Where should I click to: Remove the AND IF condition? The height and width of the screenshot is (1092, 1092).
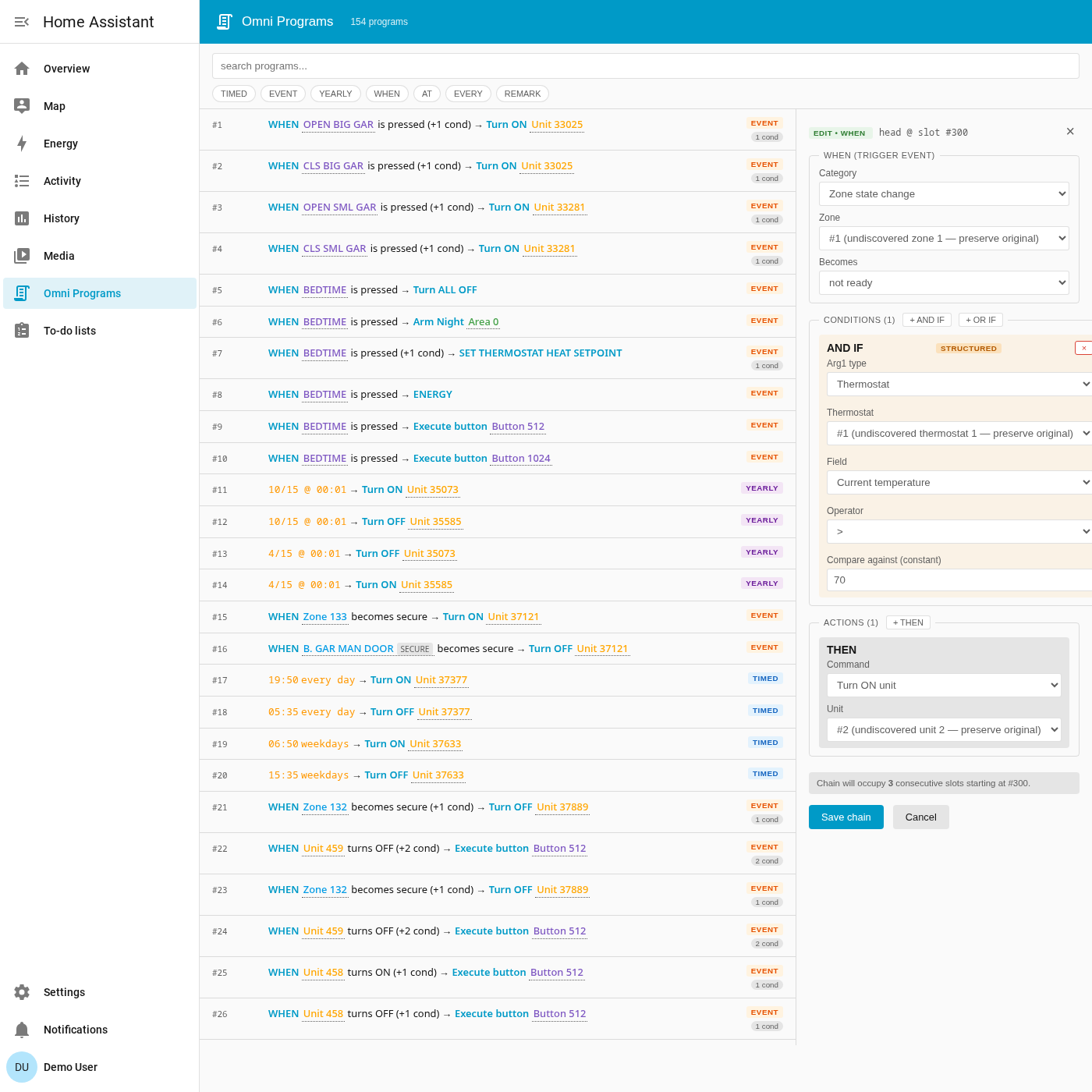(1083, 348)
